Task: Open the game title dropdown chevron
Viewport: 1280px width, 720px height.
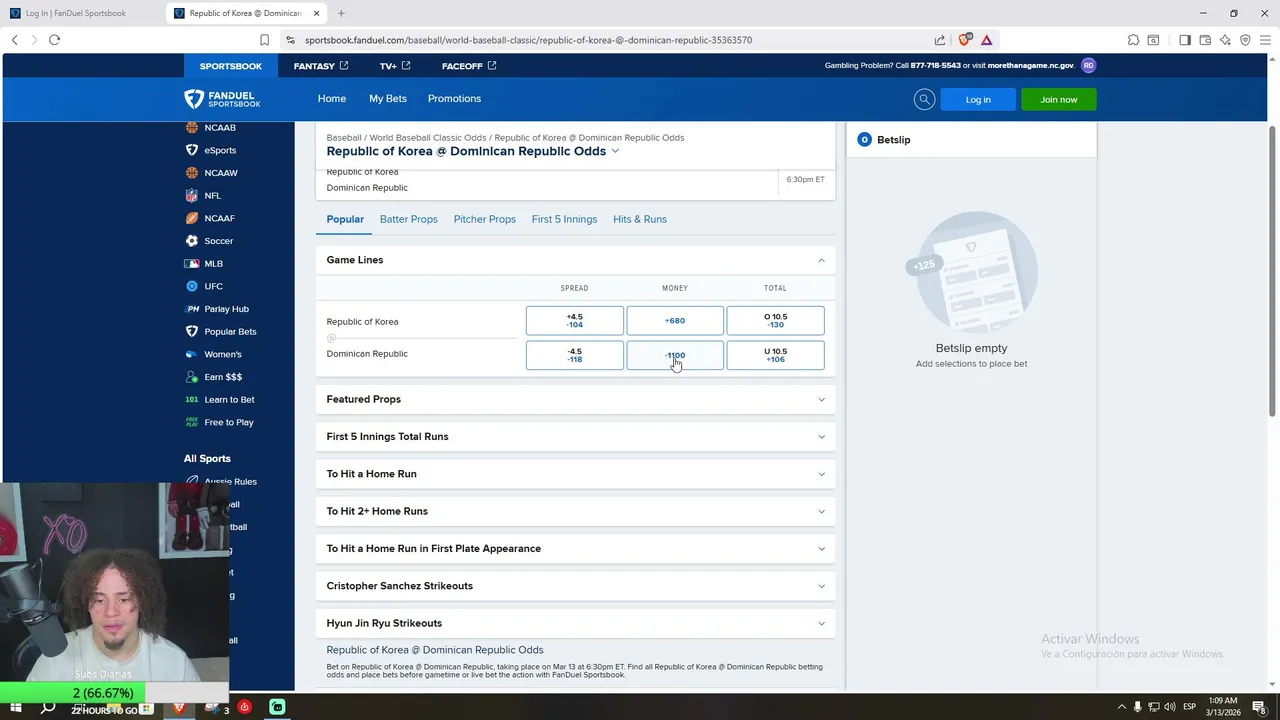Action: pyautogui.click(x=615, y=151)
